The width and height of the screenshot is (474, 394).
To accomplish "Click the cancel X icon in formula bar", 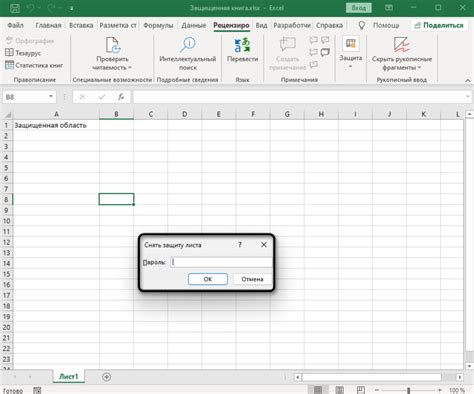I will (x=82, y=97).
